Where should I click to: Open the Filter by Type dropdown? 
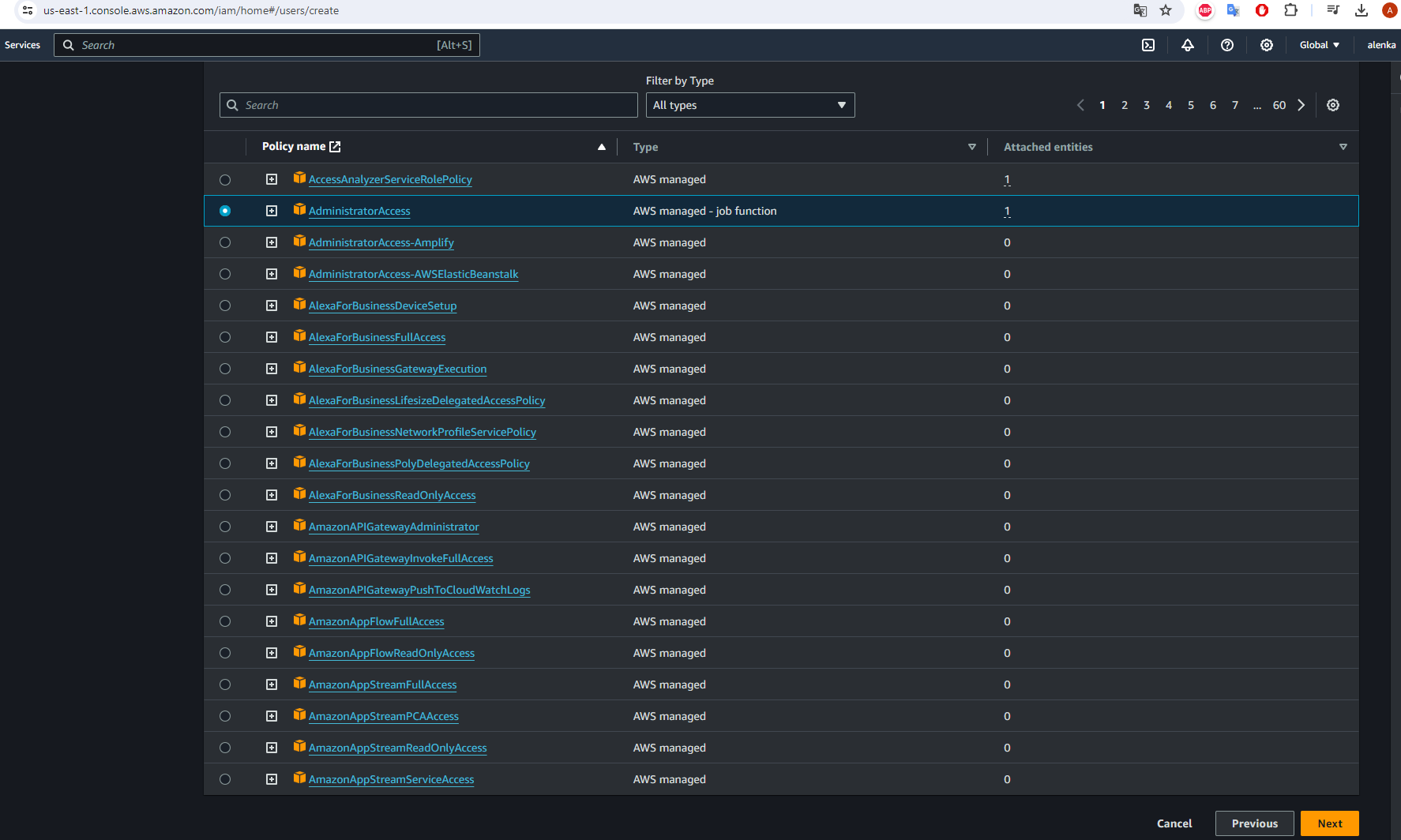pos(749,105)
